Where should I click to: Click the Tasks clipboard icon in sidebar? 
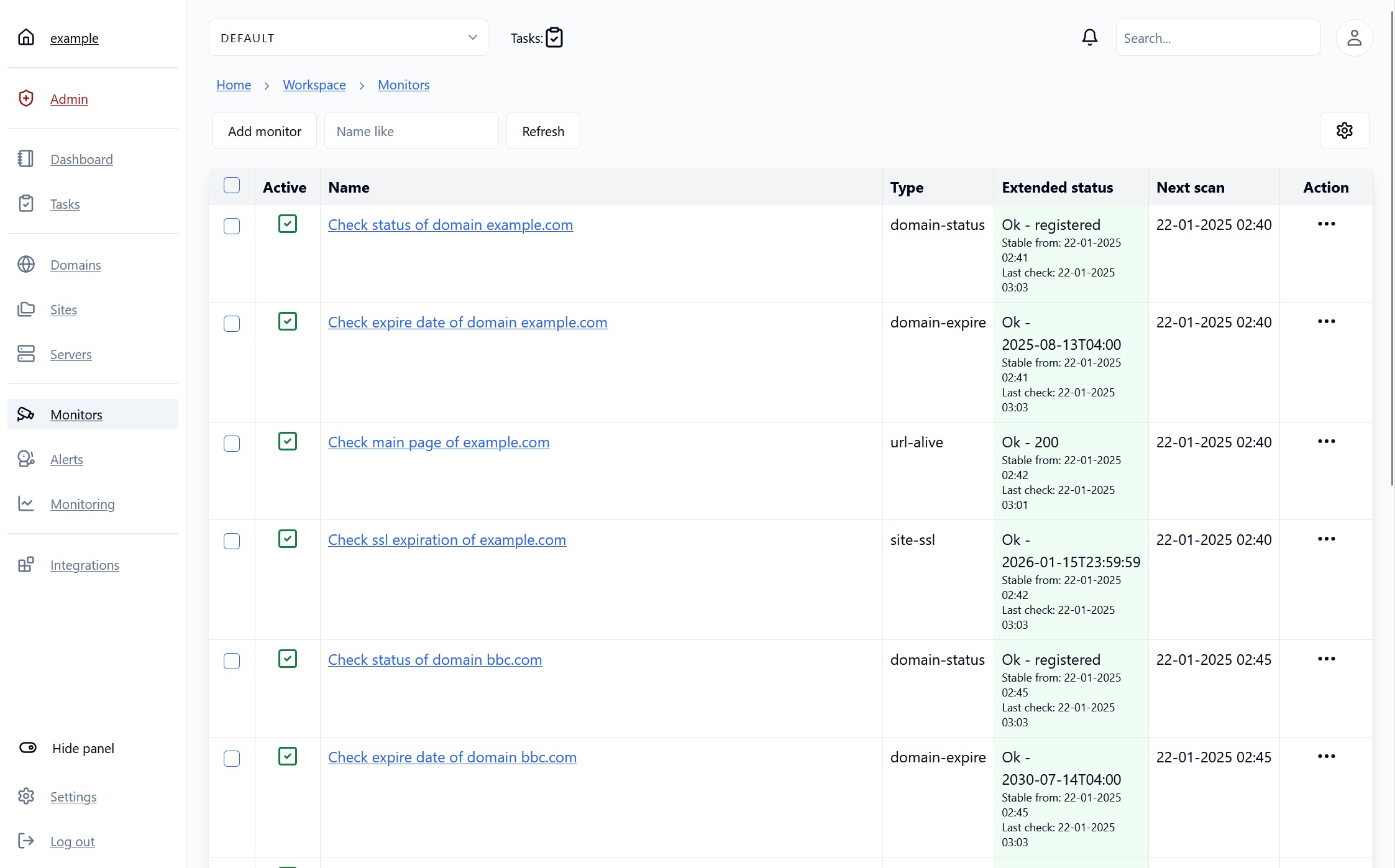point(26,203)
